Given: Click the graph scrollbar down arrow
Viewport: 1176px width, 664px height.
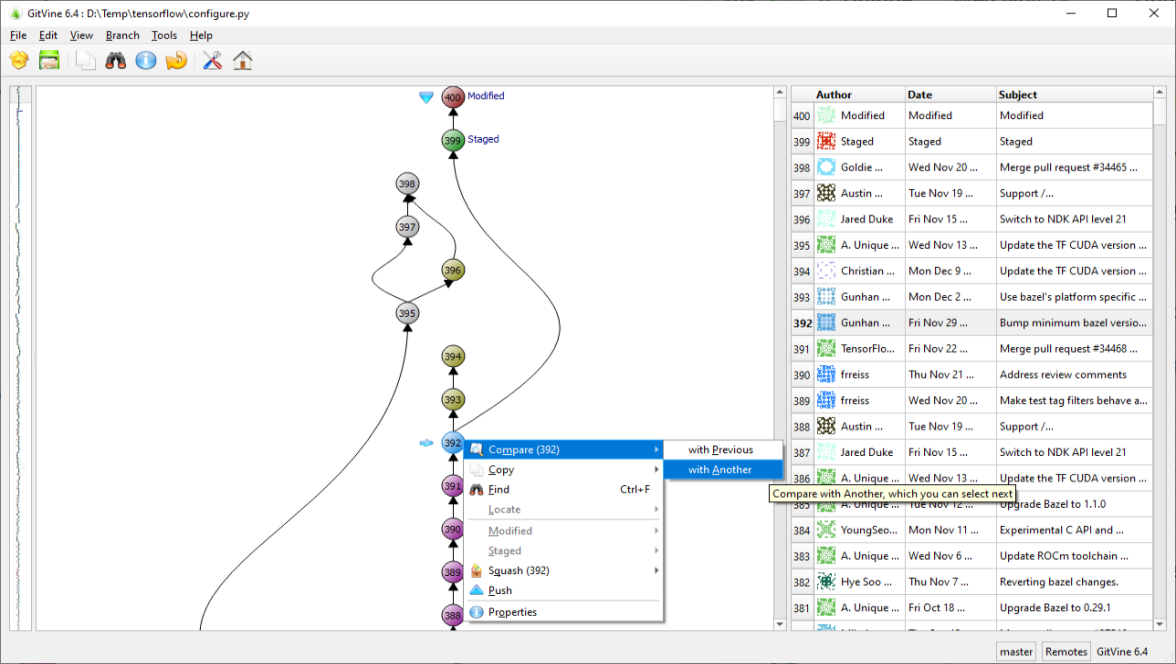Looking at the screenshot, I should 779,622.
